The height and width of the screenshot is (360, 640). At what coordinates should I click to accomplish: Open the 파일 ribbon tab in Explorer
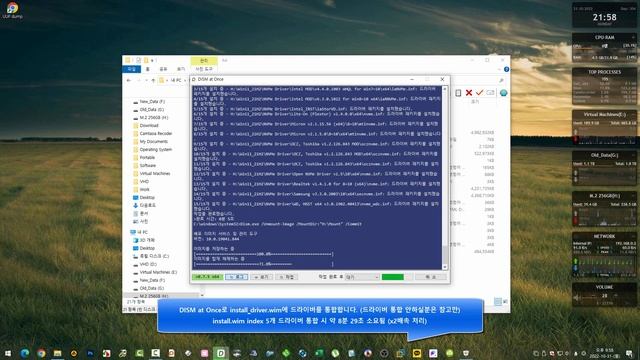(131, 69)
